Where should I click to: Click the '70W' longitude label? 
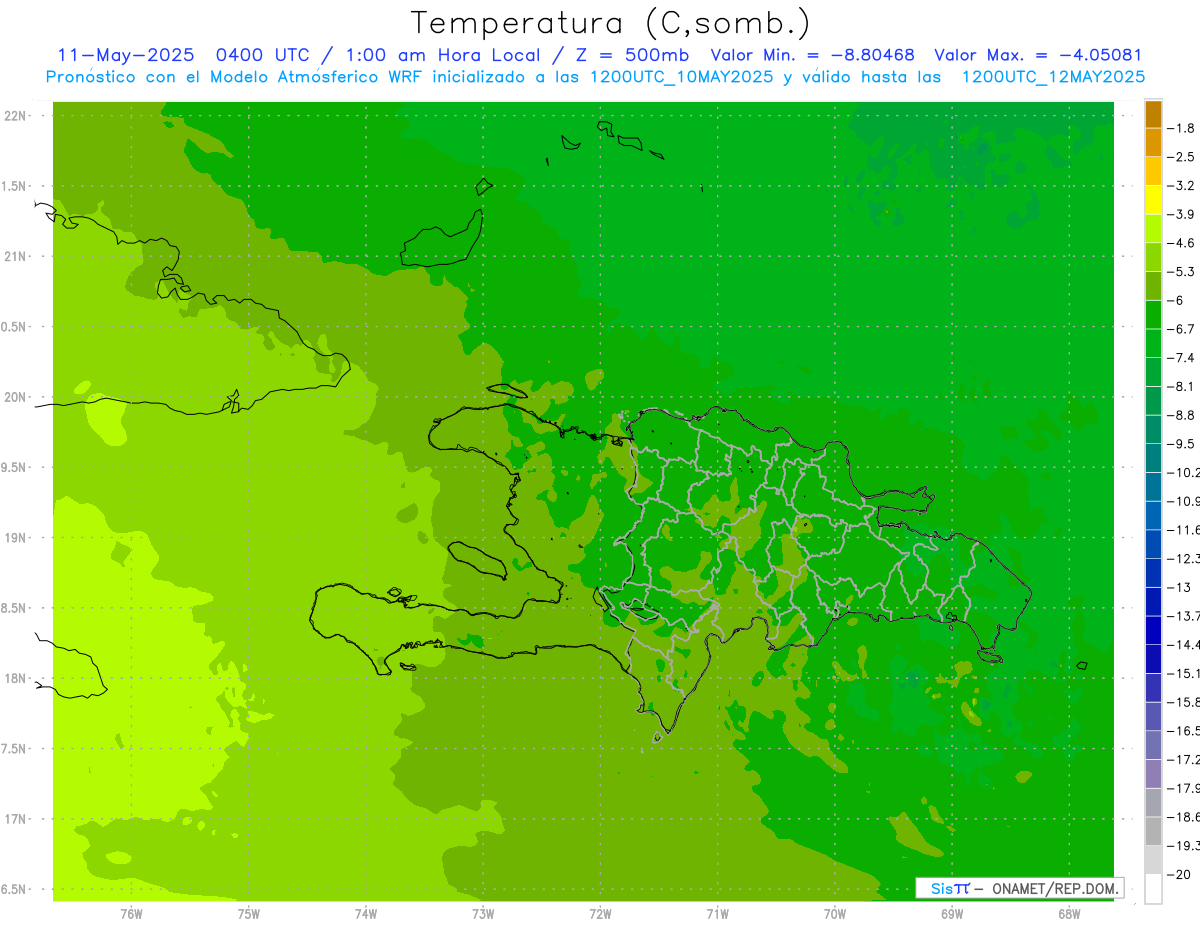coord(835,913)
